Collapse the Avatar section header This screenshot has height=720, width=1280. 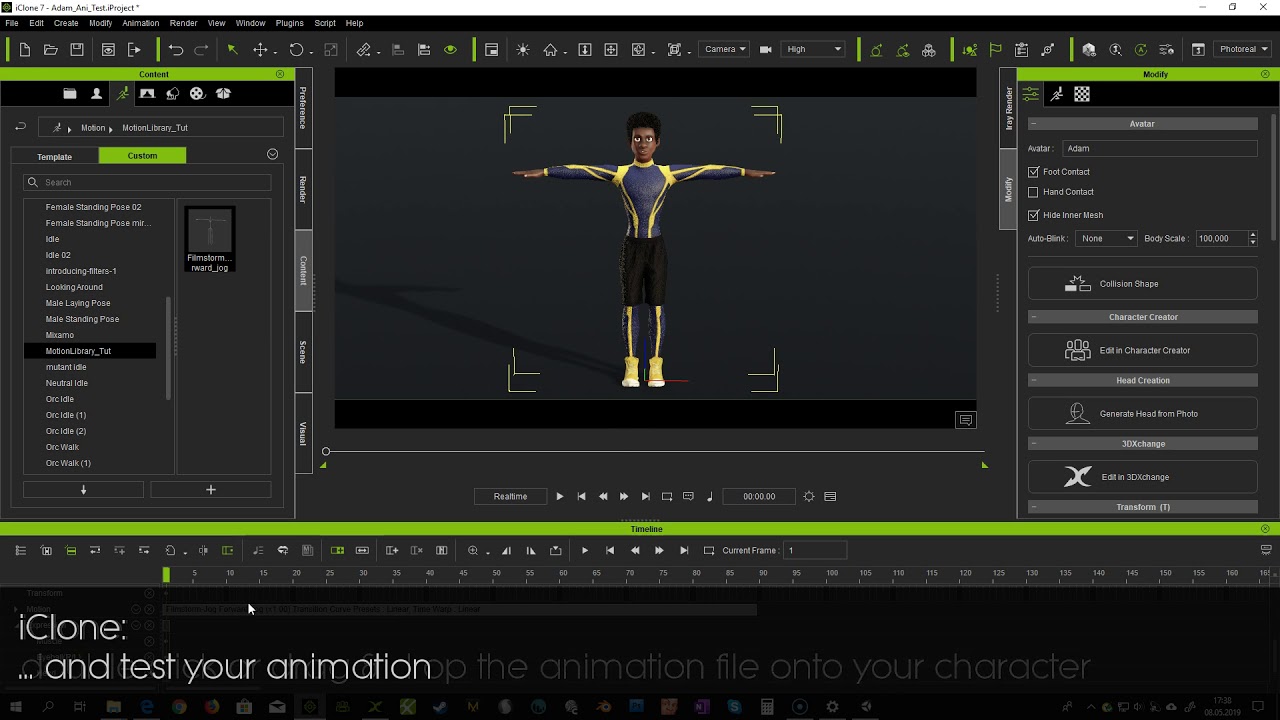1142,124
